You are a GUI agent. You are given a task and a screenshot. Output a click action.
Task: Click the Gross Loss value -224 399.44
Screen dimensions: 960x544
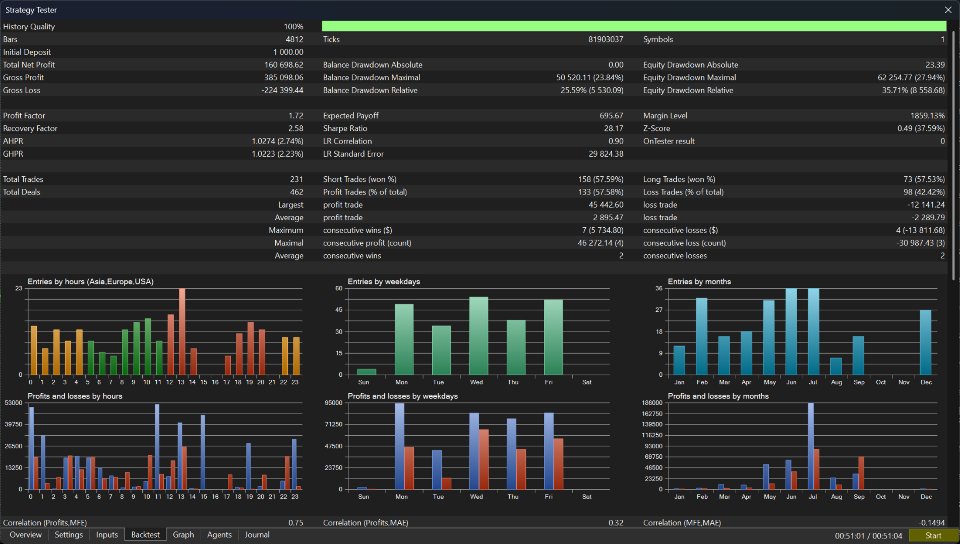point(282,90)
